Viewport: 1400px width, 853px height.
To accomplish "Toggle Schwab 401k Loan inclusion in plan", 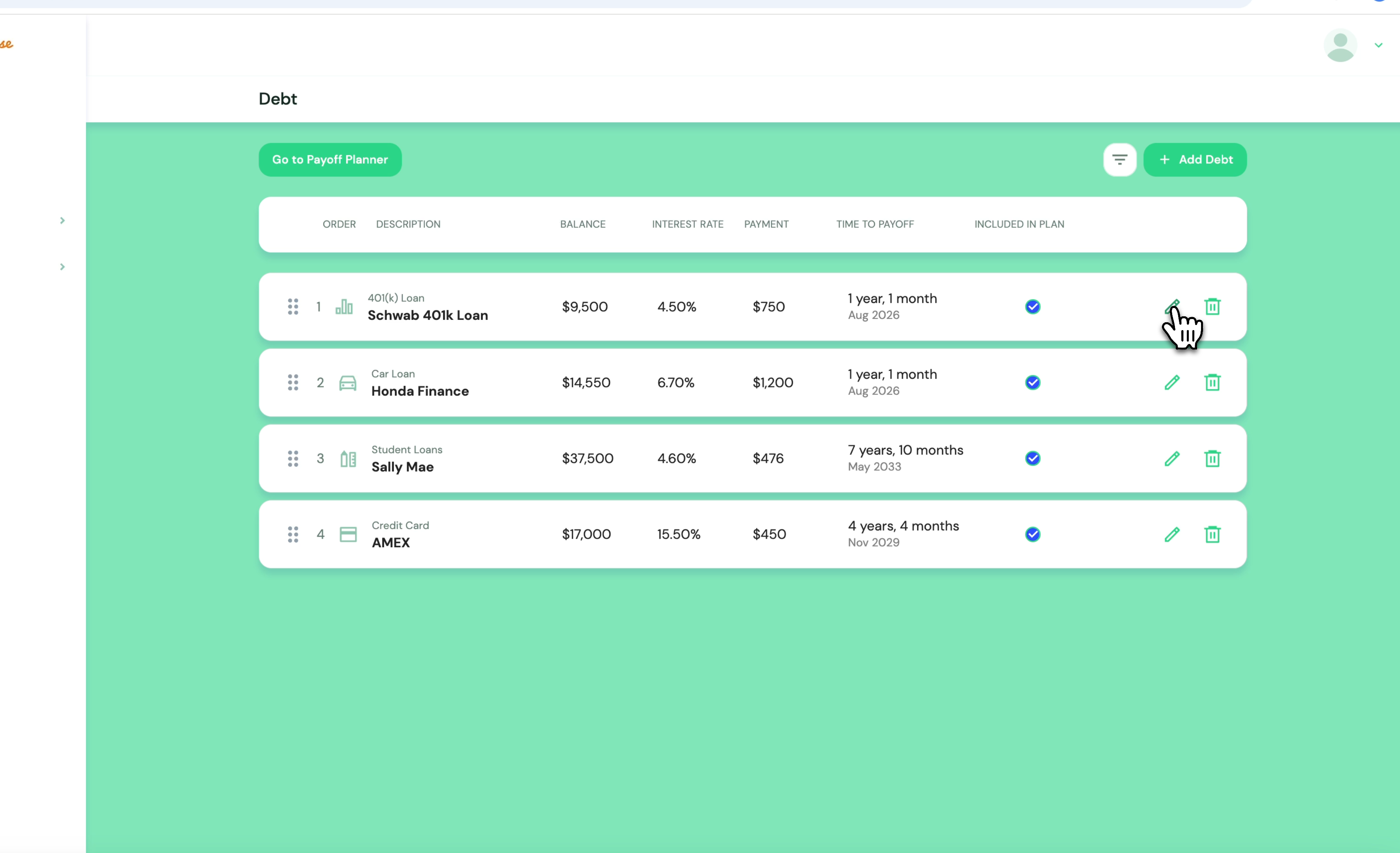I will (1032, 306).
